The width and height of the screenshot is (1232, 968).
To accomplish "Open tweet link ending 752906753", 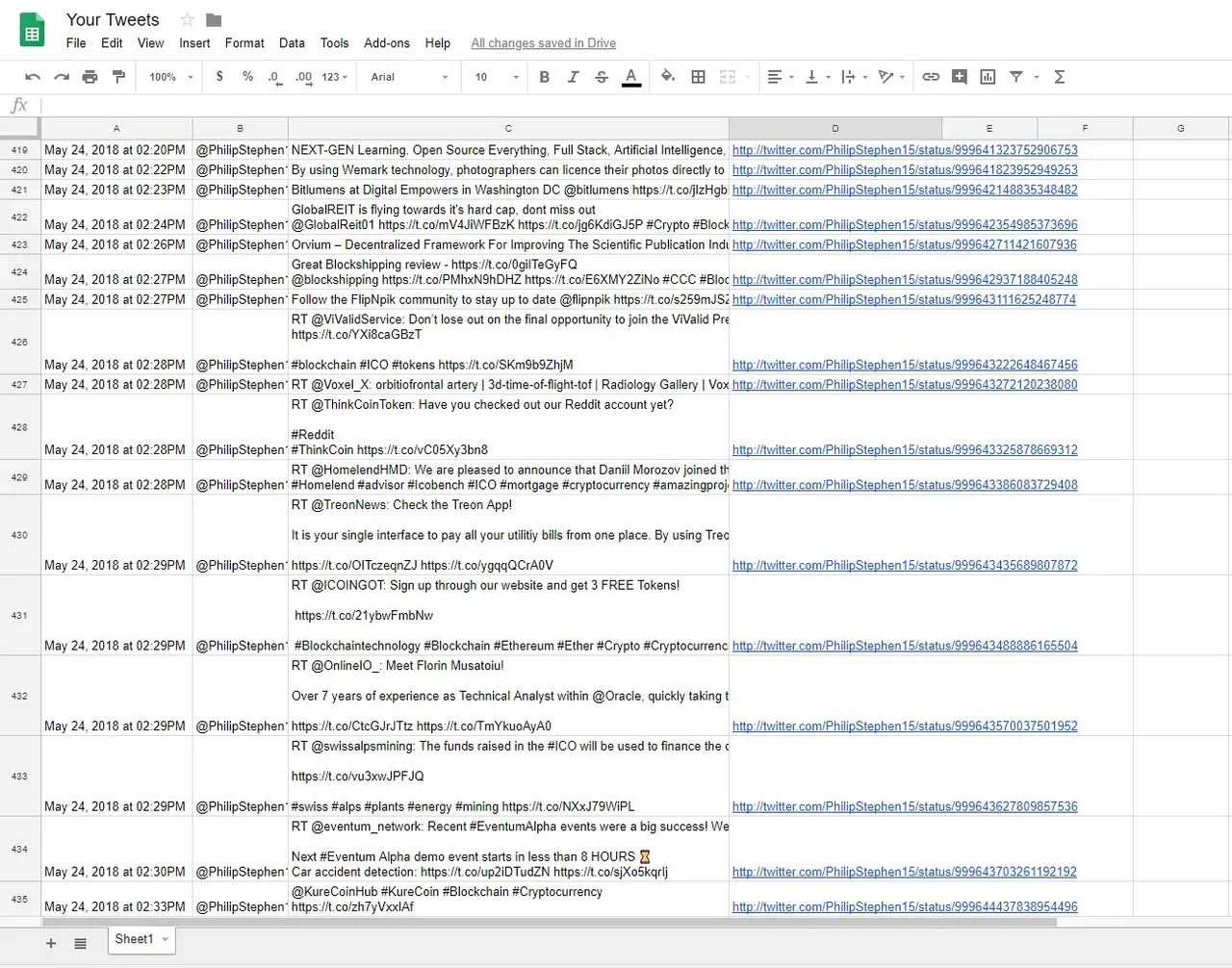I will click(905, 150).
